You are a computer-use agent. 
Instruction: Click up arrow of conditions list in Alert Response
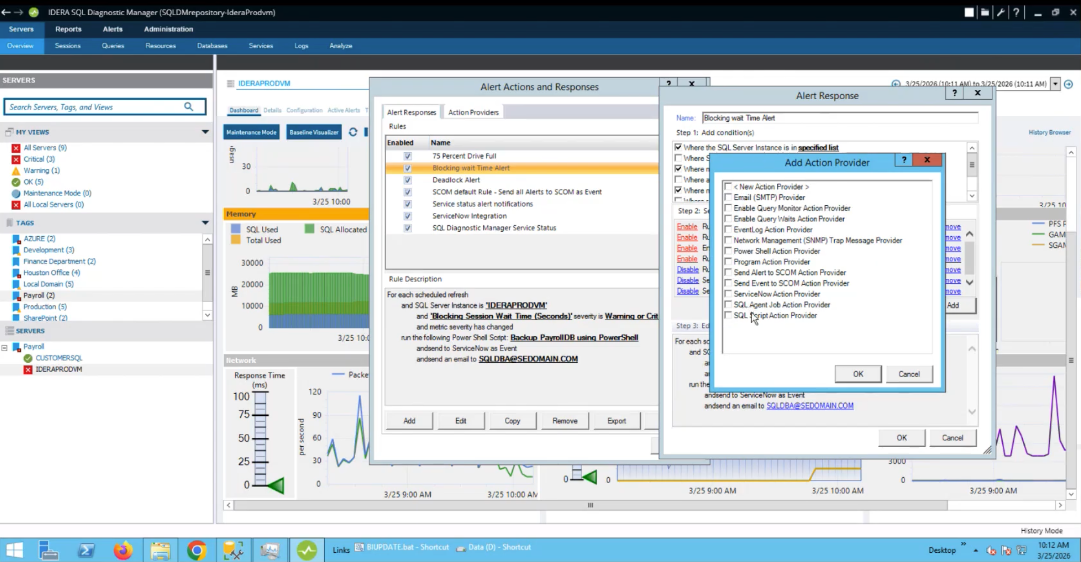(971, 148)
